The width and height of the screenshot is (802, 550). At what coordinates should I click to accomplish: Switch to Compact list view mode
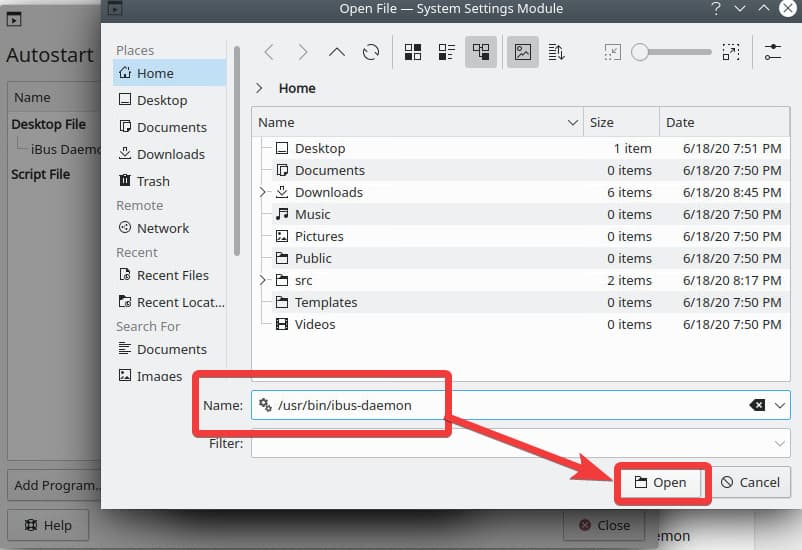pyautogui.click(x=447, y=53)
